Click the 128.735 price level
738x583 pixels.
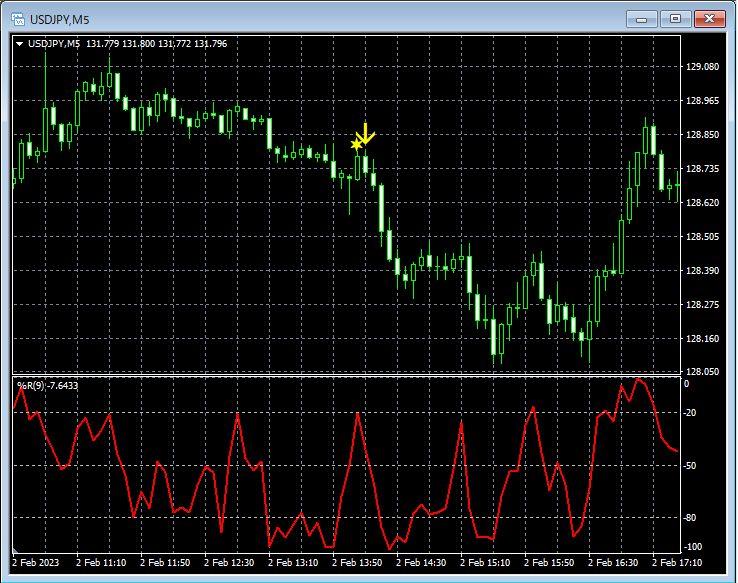click(x=702, y=168)
